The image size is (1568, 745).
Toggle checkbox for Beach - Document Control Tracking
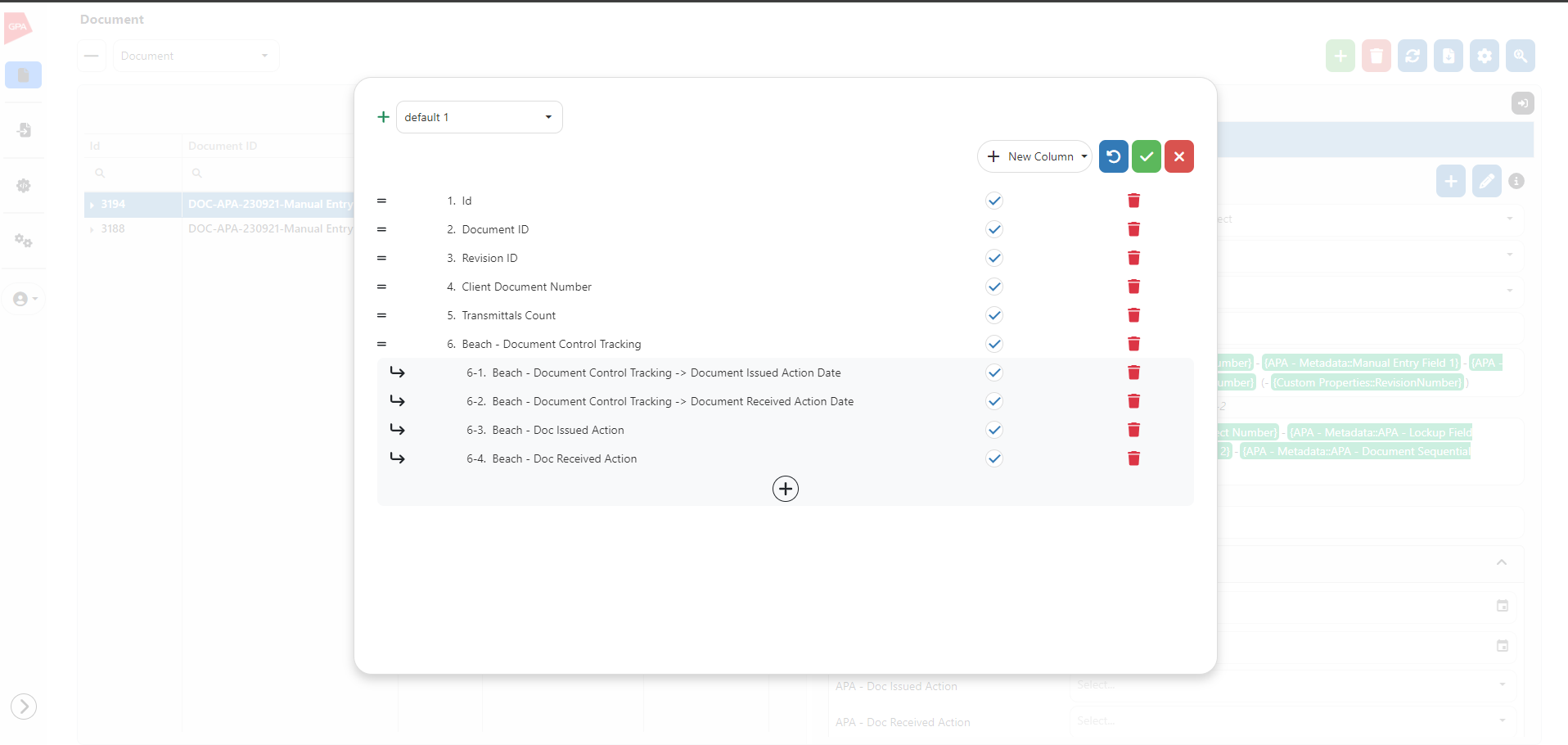994,344
